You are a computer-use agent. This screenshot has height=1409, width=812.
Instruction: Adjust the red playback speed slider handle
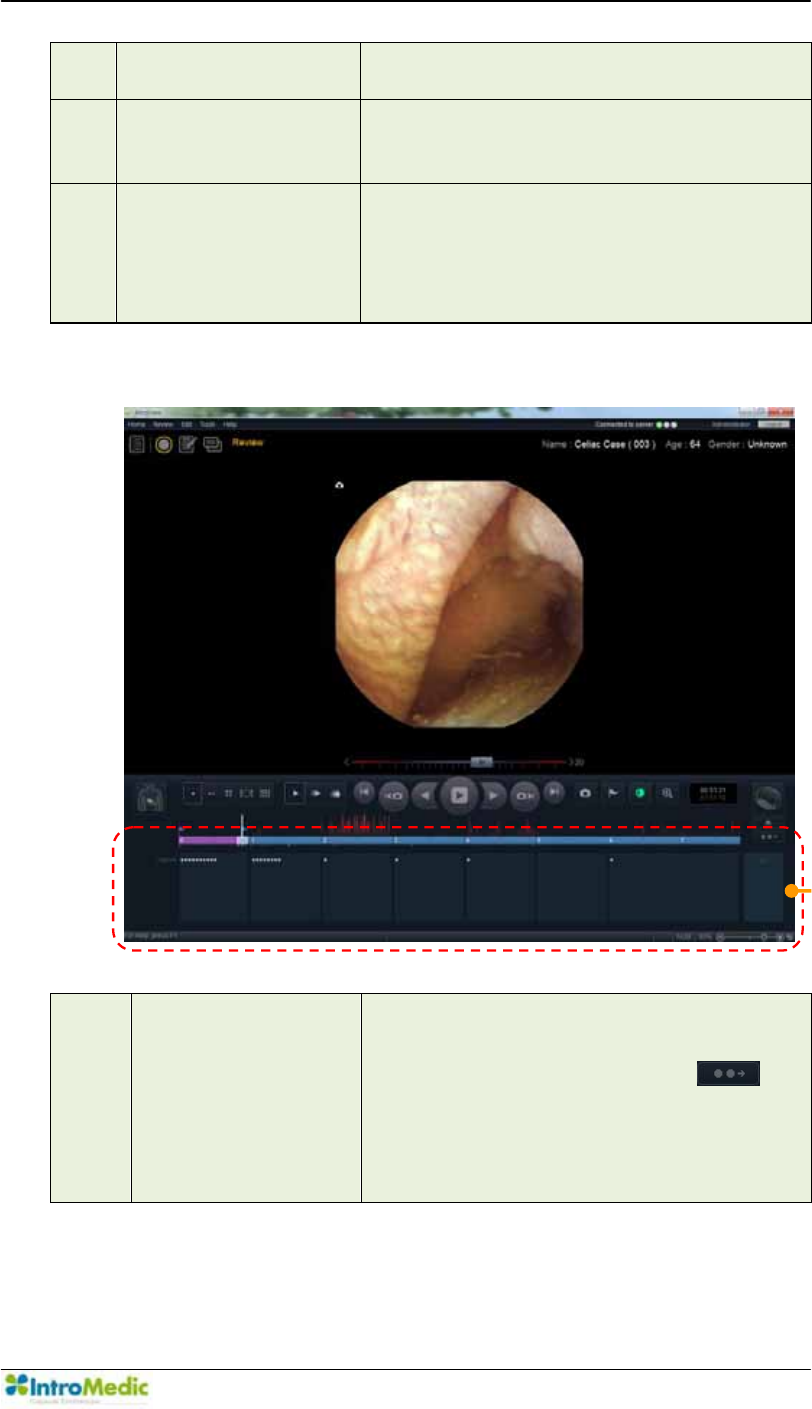pyautogui.click(x=481, y=761)
